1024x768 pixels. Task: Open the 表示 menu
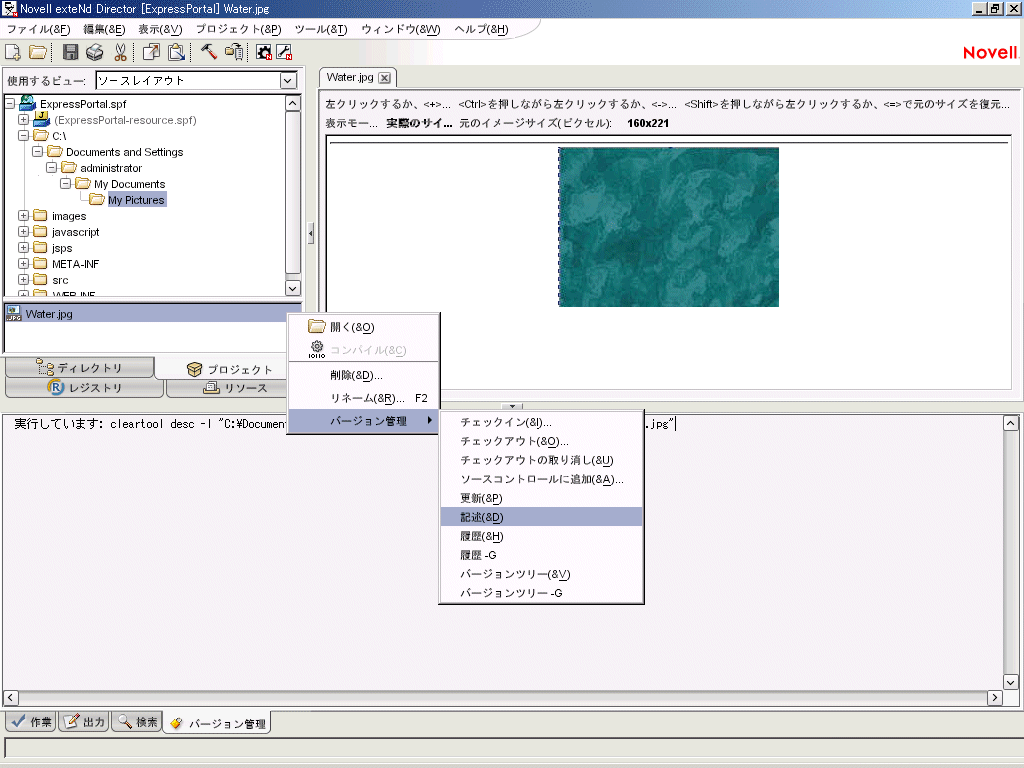[x=160, y=29]
